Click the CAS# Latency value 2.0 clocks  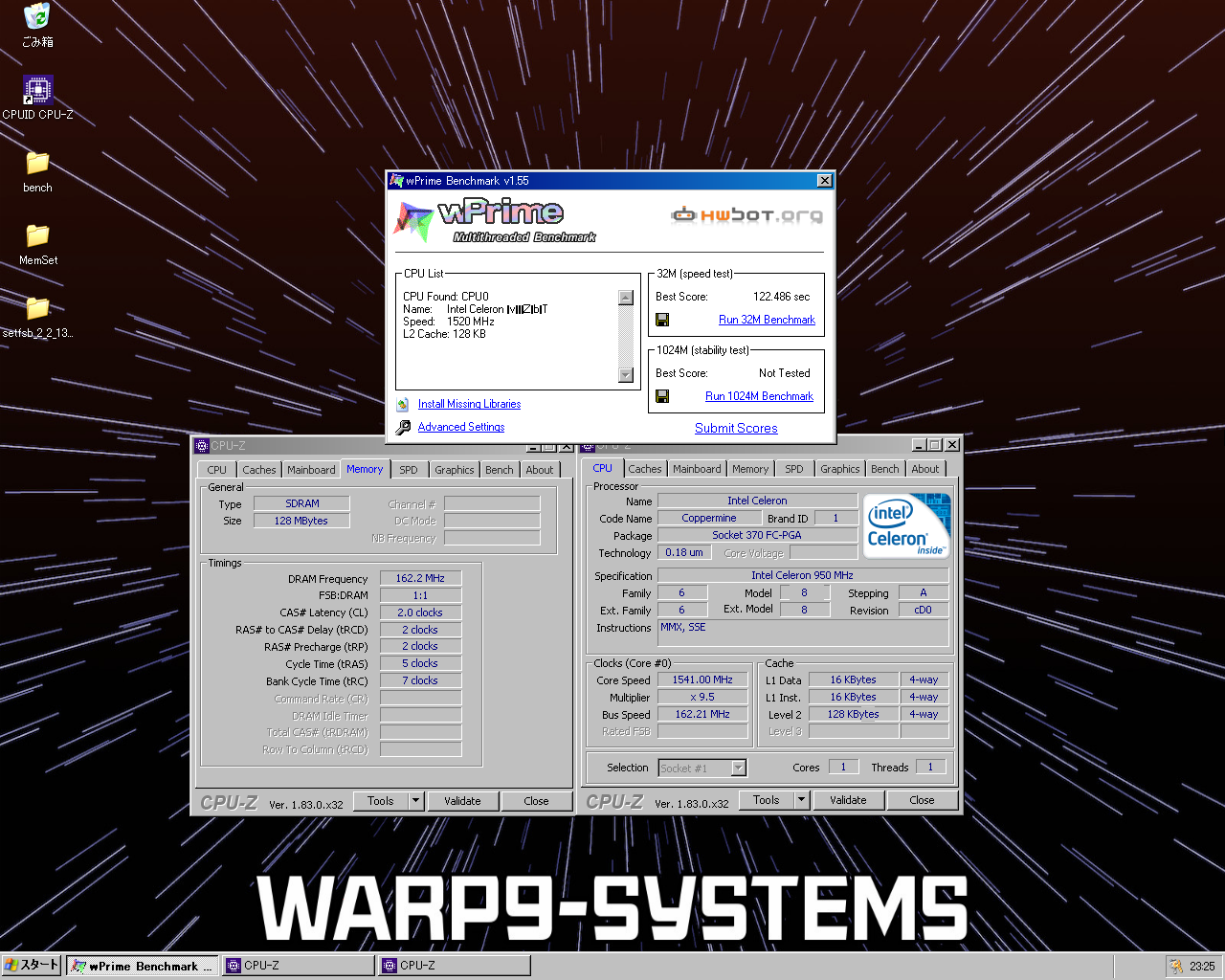[420, 612]
